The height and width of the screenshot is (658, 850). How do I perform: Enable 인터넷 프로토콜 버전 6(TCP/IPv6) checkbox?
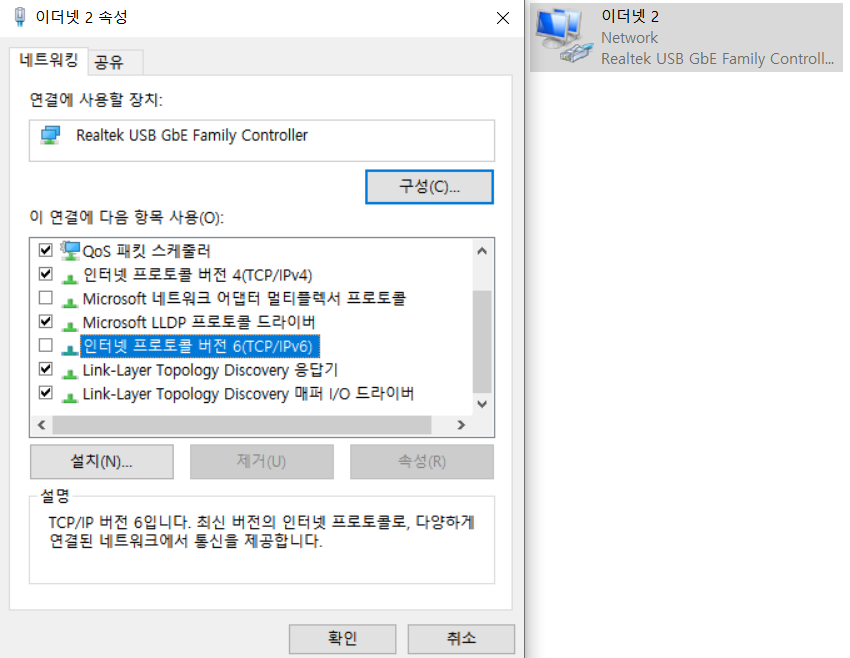coord(46,345)
